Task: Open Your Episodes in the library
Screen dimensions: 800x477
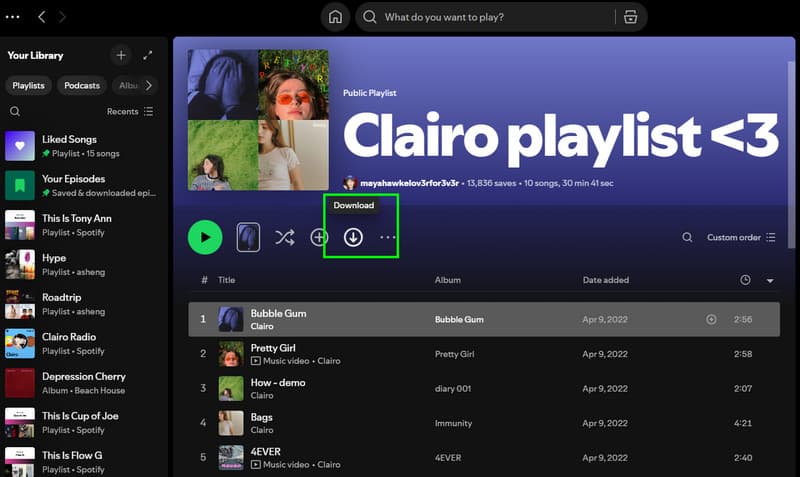Action: [x=84, y=185]
